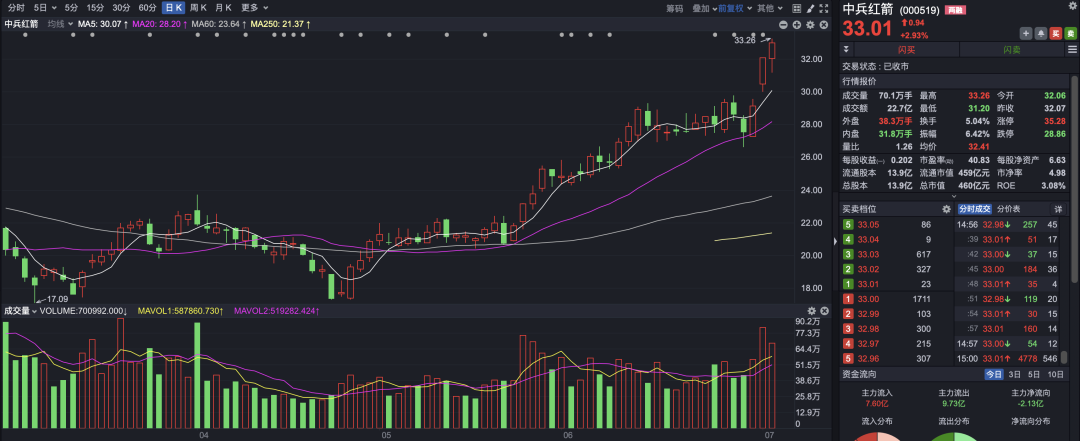Screen dimensions: 1080x441
Task: Switch capital flow to 3日 period
Action: pos(1014,374)
